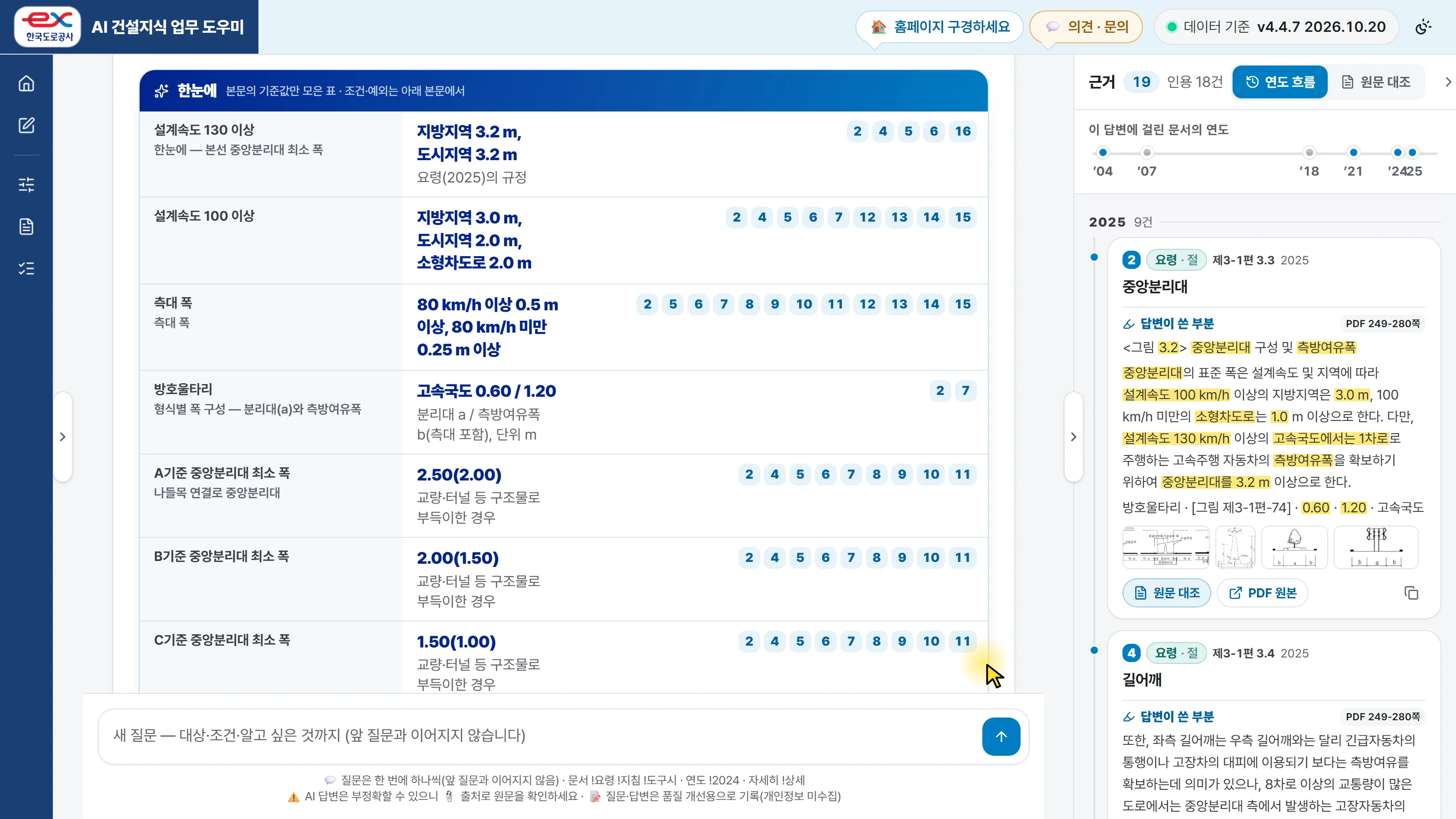
Task: Click citation badge 10 in B기준 row
Action: click(931, 557)
